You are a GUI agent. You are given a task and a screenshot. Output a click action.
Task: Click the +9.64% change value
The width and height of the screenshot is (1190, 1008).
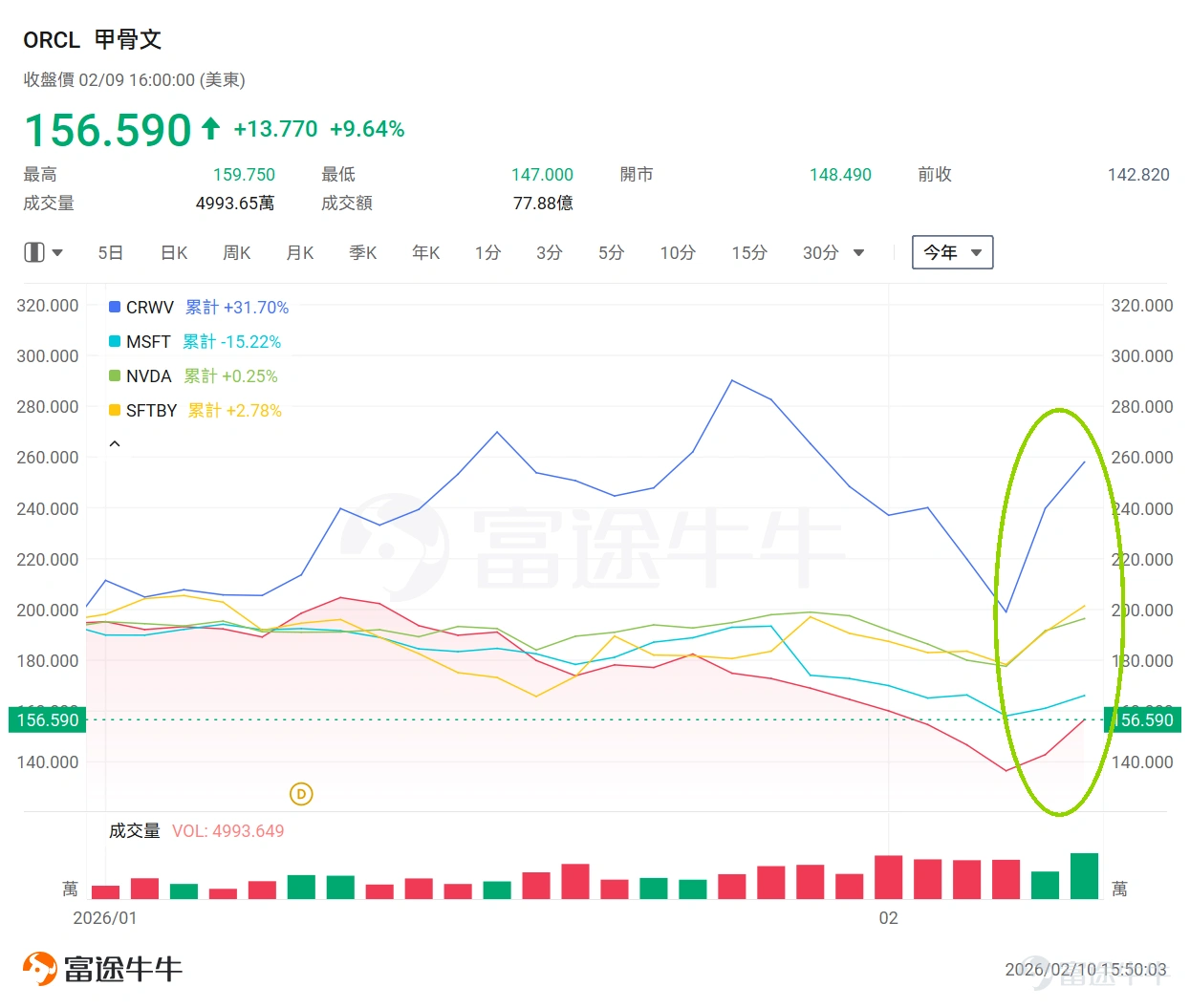pyautogui.click(x=367, y=129)
